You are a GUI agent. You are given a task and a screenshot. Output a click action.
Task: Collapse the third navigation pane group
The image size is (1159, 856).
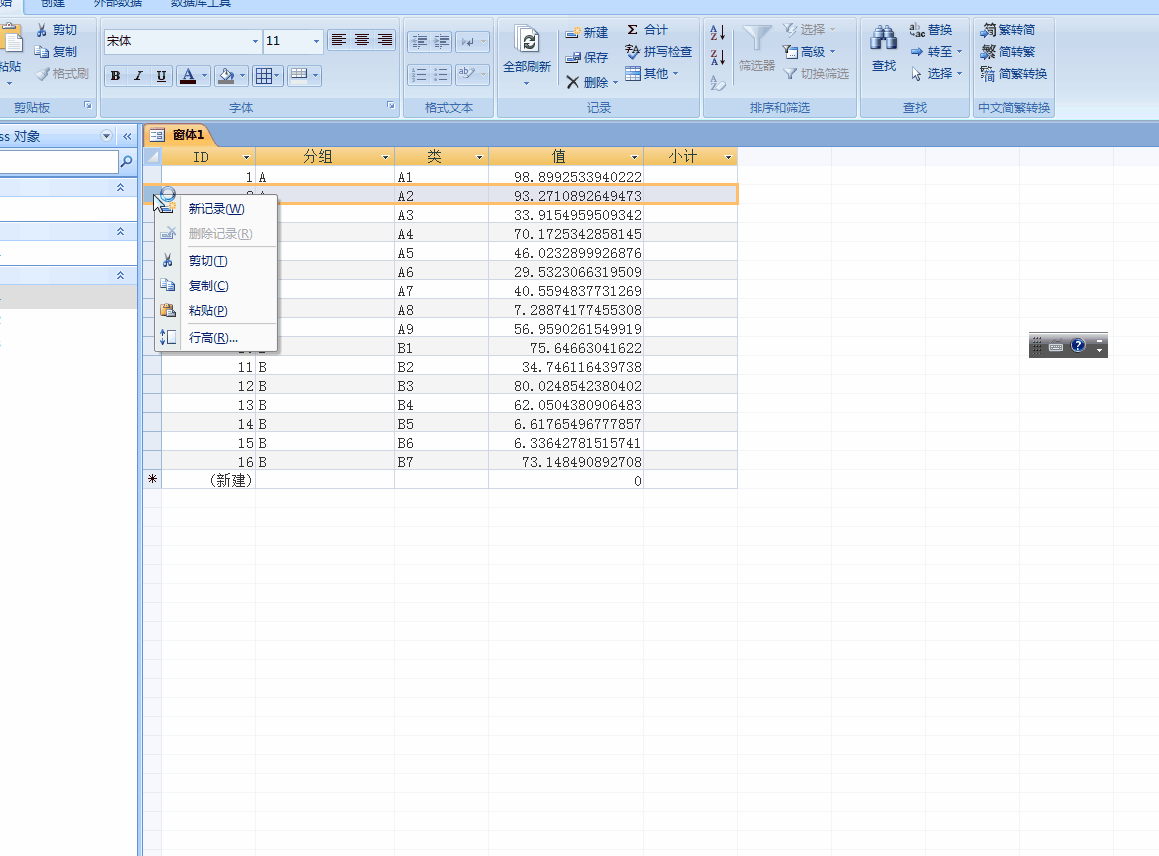pos(120,275)
